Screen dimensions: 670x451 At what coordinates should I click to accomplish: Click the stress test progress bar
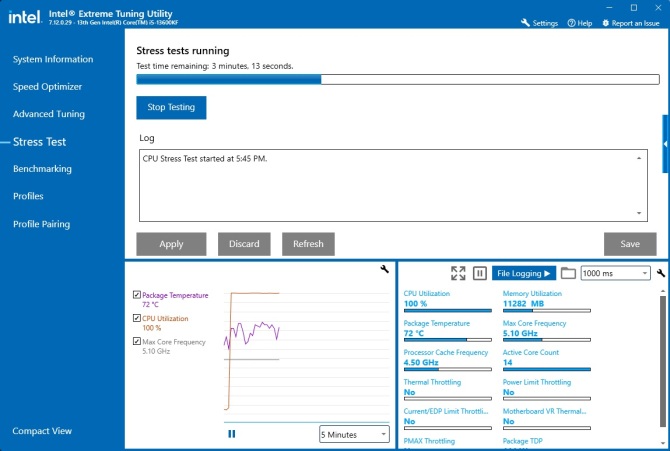click(397, 79)
